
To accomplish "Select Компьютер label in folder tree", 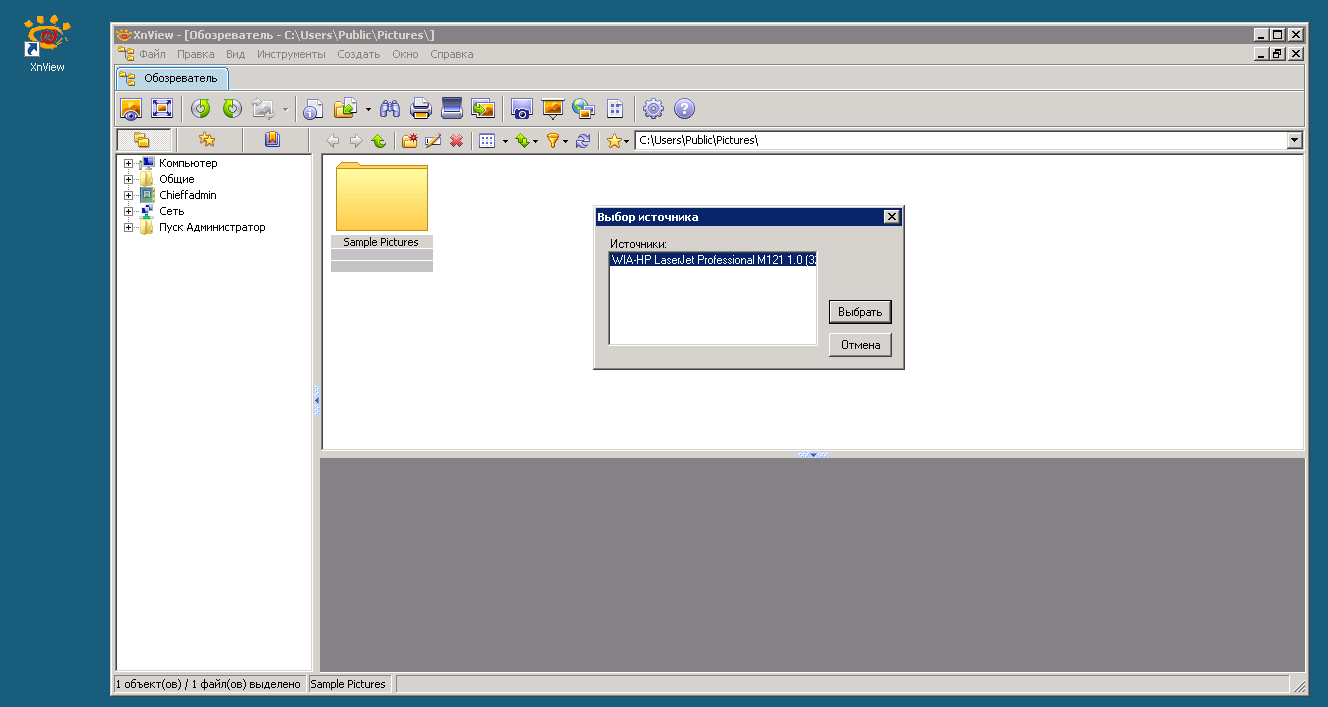I will (188, 163).
